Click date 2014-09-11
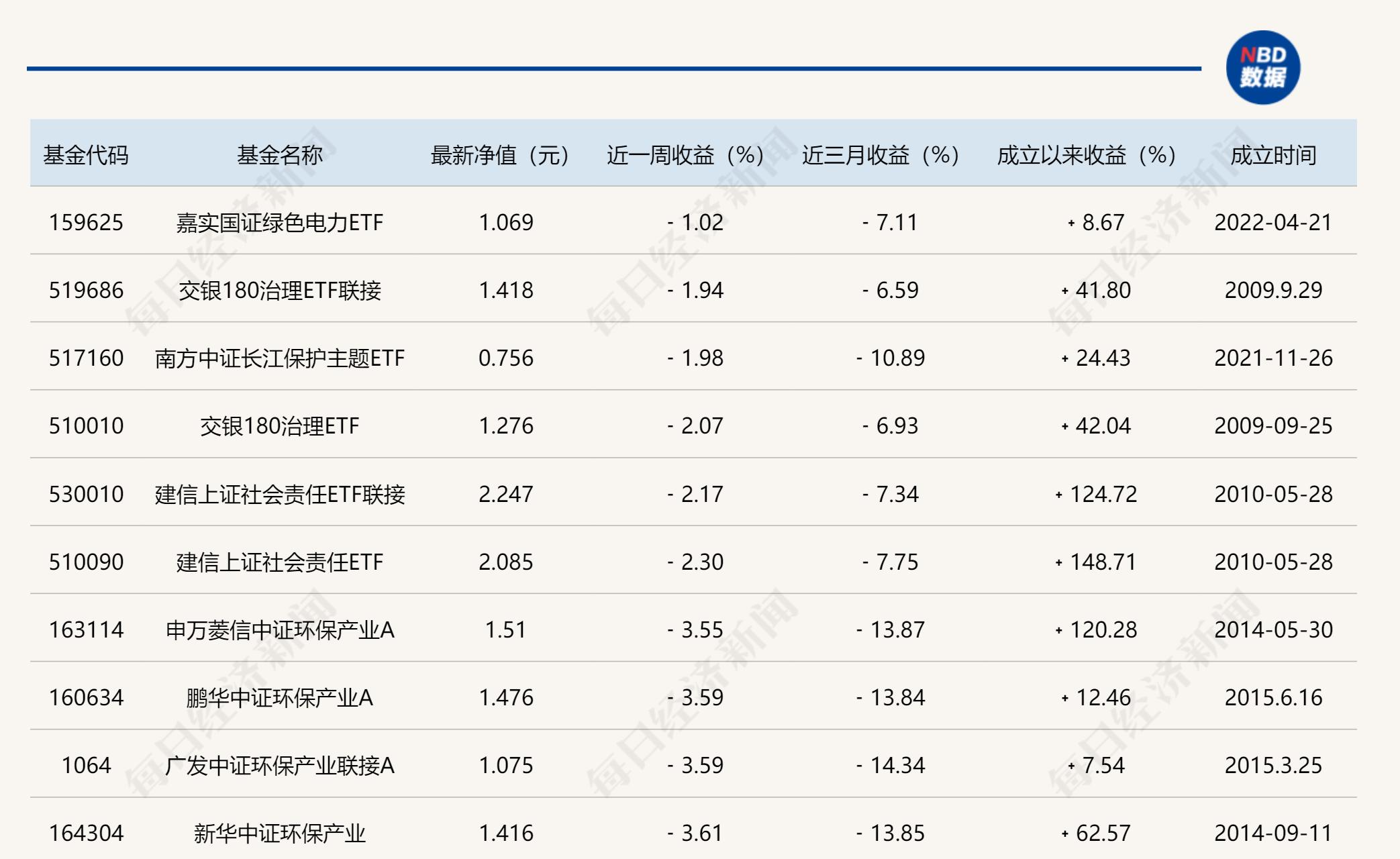 pos(1273,833)
